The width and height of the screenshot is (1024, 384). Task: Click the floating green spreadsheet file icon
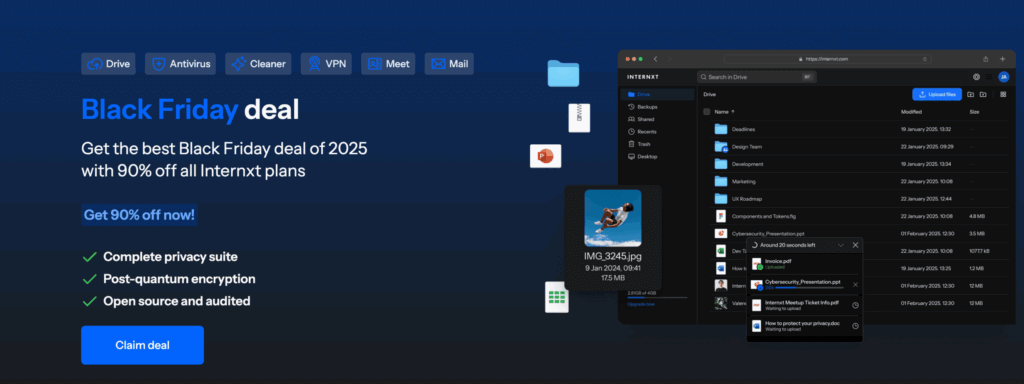(x=557, y=297)
